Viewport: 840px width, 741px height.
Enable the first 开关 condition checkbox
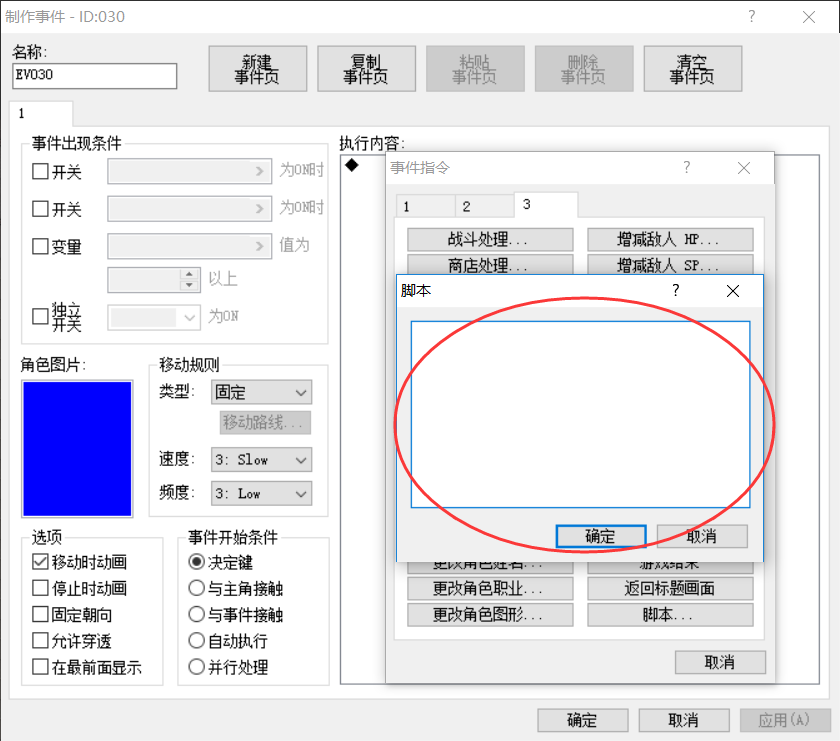tap(40, 171)
